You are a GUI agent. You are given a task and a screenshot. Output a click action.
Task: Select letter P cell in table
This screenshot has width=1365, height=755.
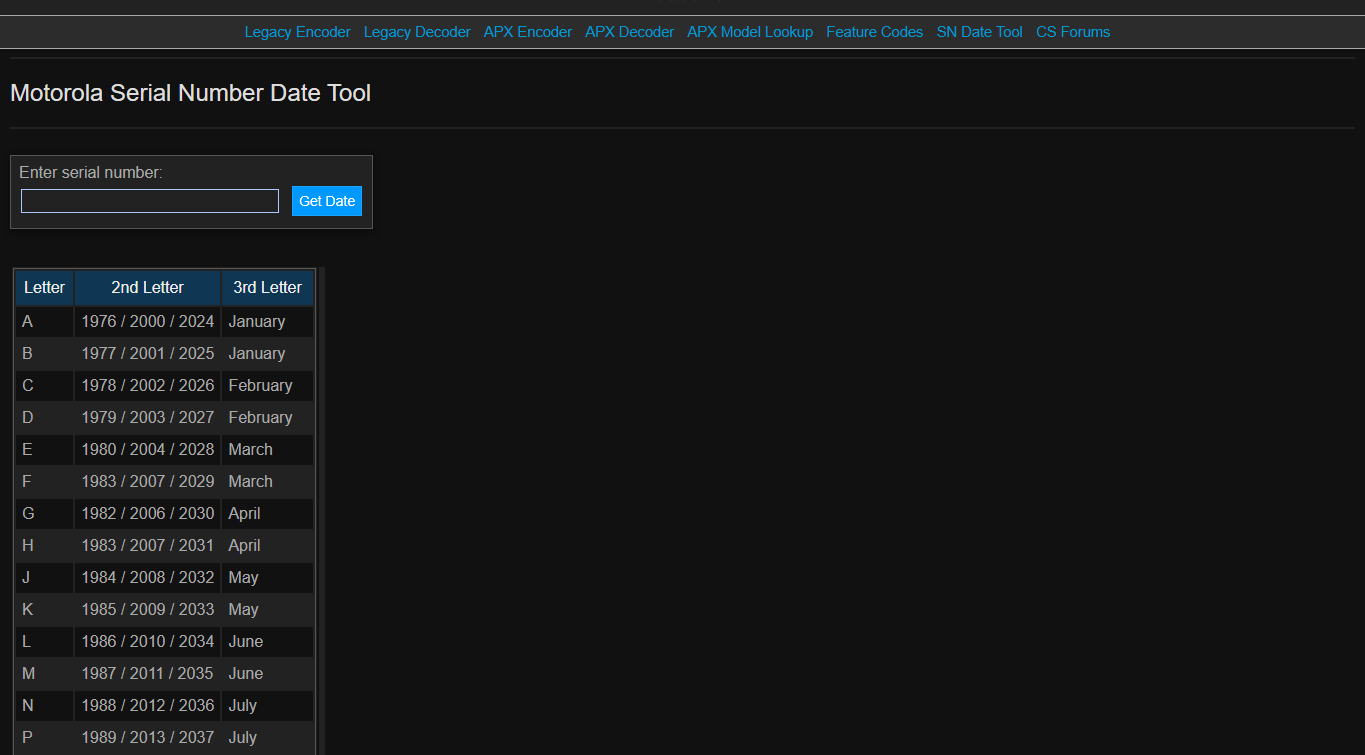[x=44, y=738]
